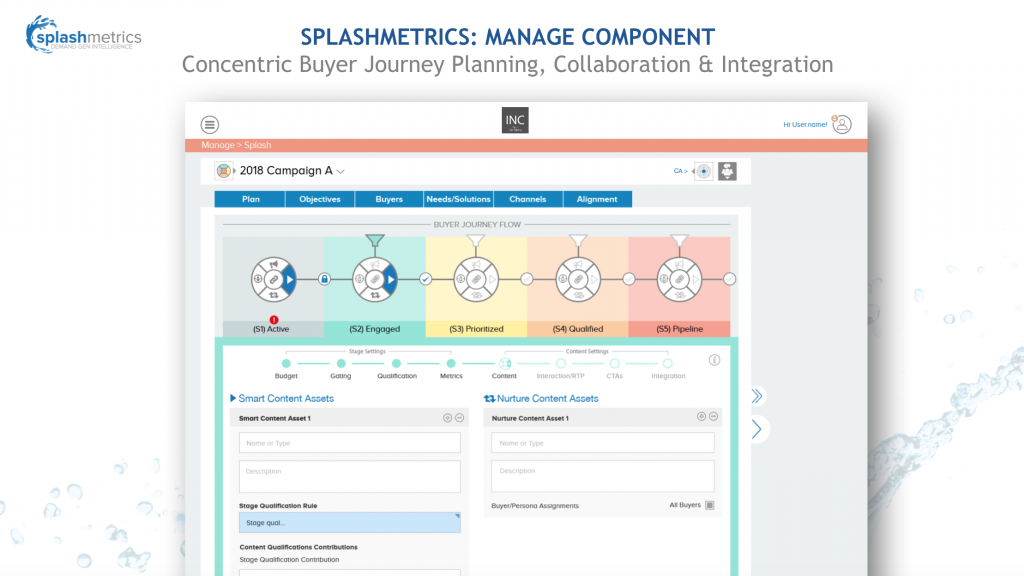Jump to the Metrics step marker
This screenshot has width=1024, height=576.
tap(451, 364)
